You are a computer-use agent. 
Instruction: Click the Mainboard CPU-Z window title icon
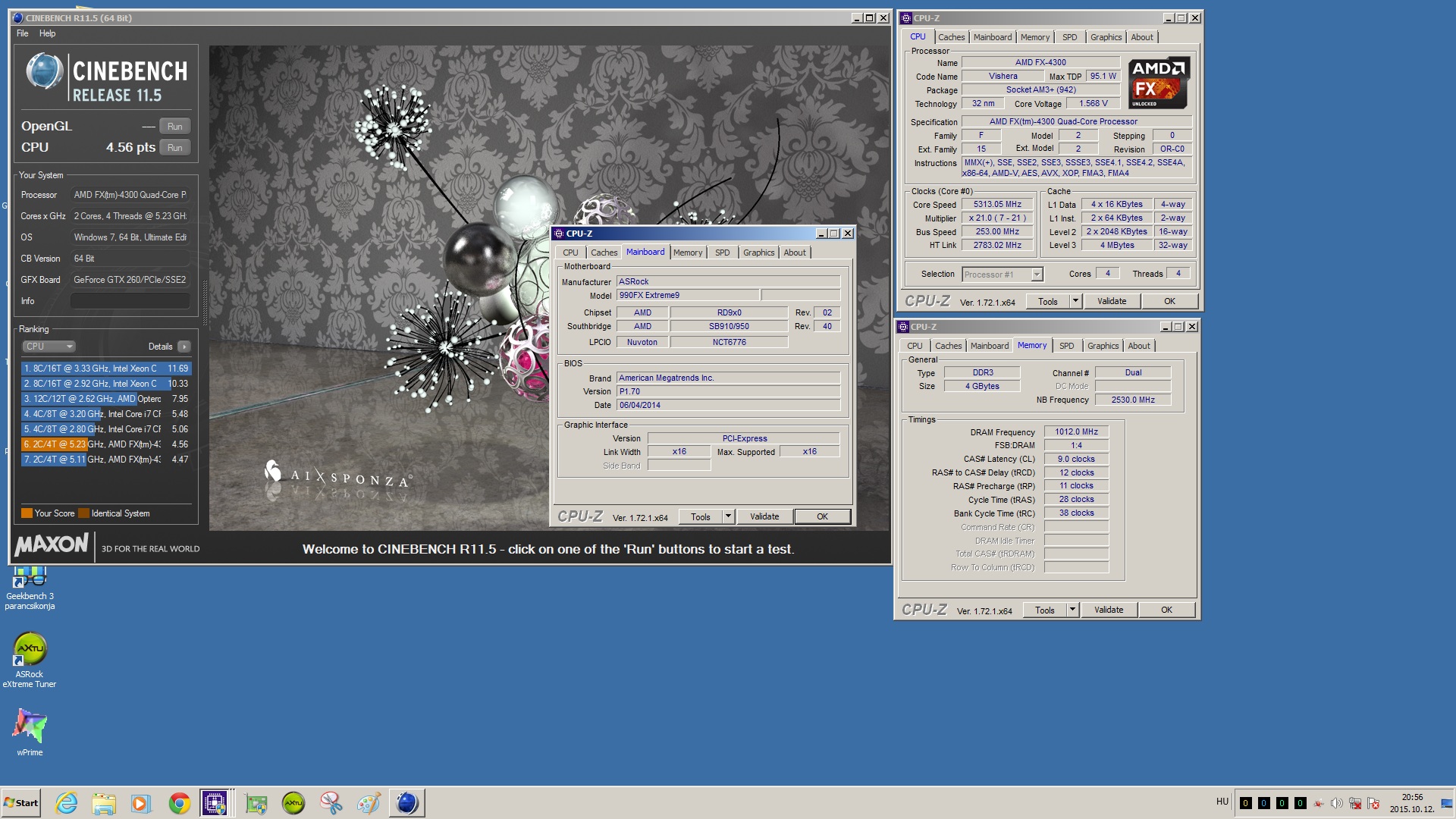(559, 234)
